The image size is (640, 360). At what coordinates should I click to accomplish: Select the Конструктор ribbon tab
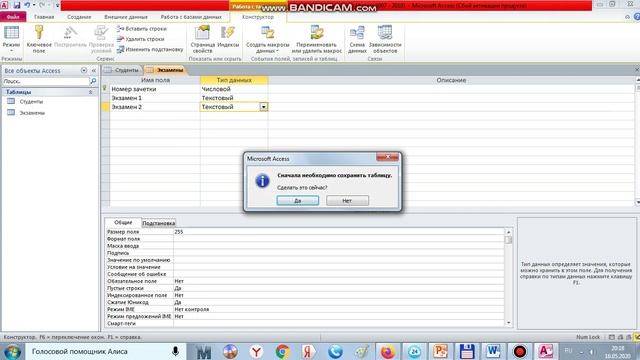pyautogui.click(x=258, y=17)
